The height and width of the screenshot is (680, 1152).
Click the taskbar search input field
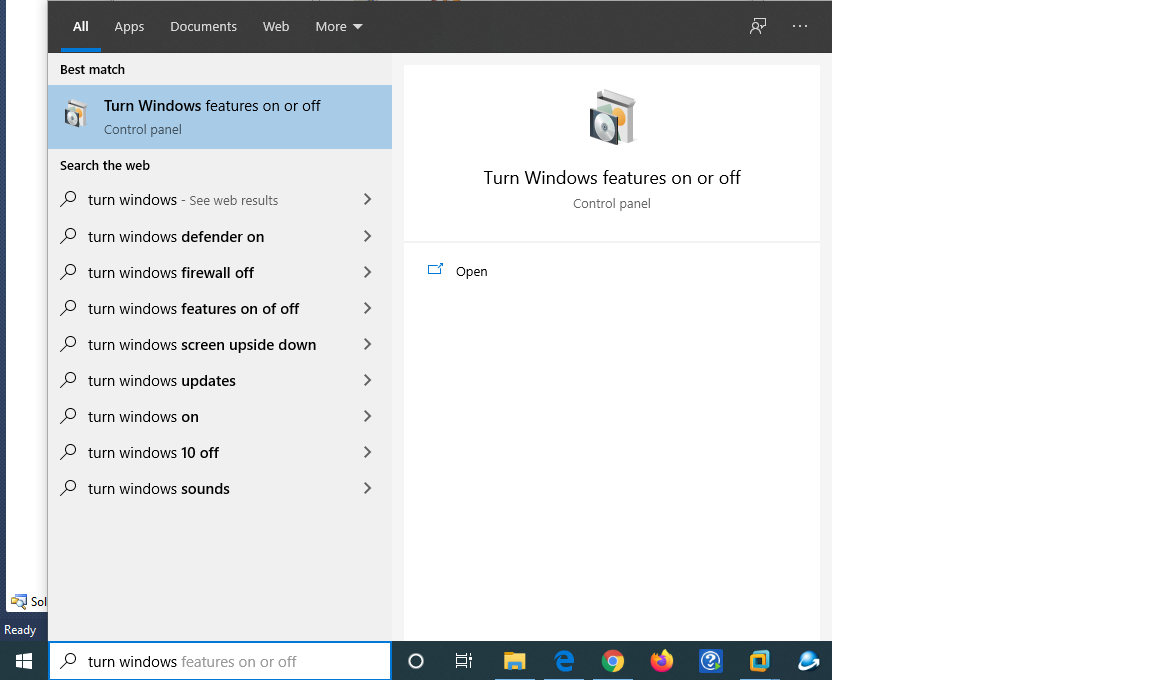[220, 661]
